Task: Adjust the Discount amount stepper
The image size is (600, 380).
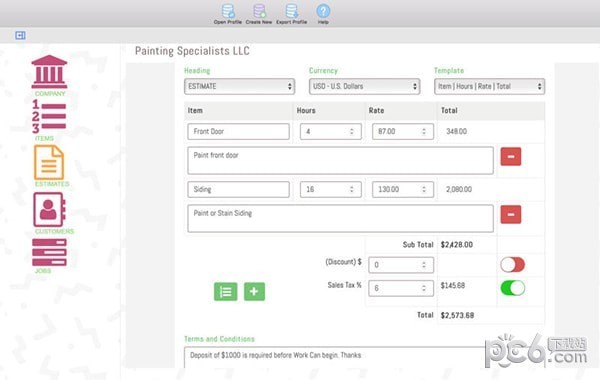Action: [424, 265]
